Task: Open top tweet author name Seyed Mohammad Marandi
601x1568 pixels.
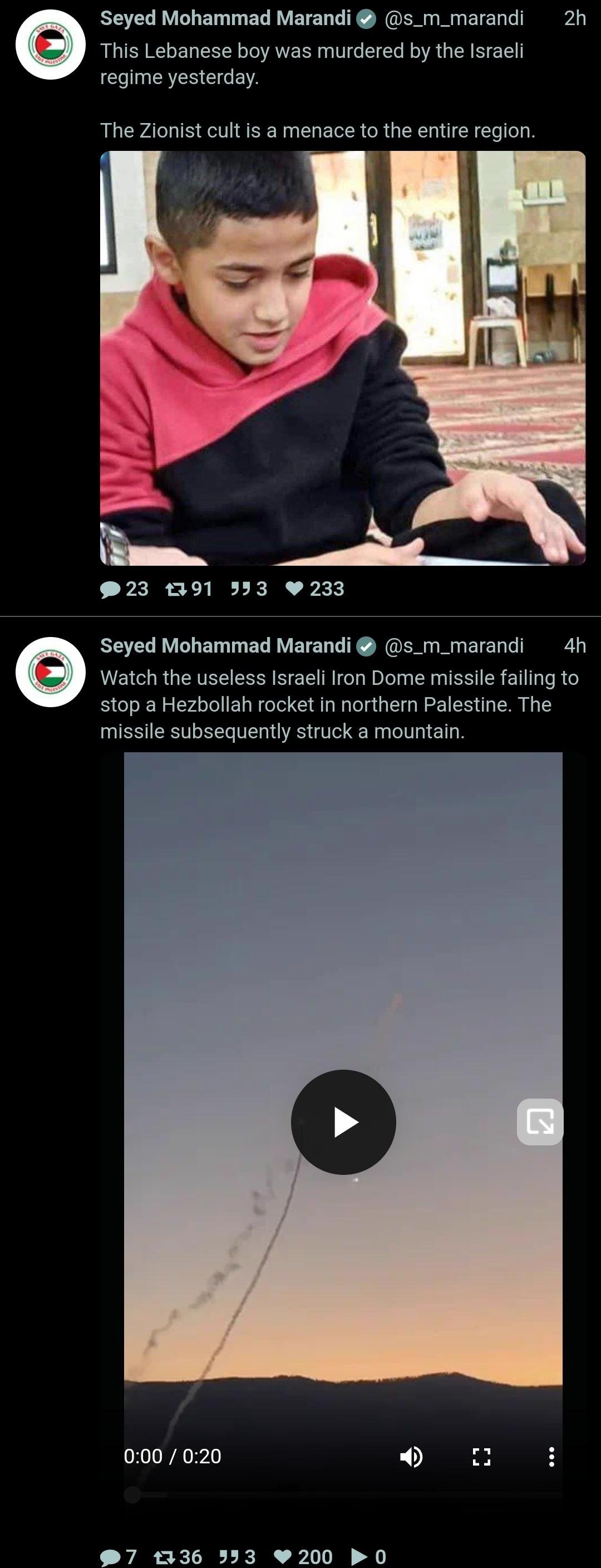Action: (226, 18)
